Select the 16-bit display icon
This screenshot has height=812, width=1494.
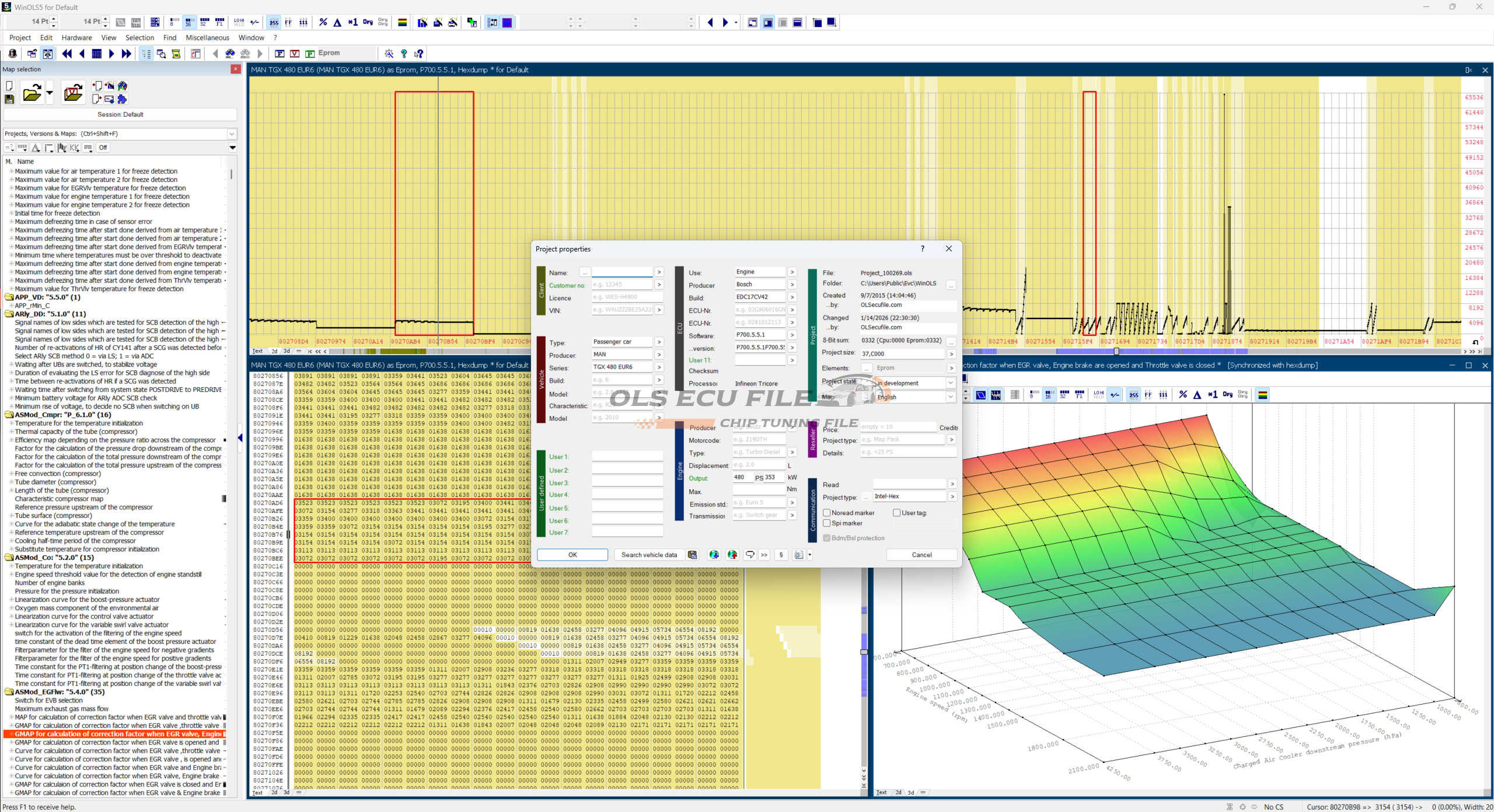coord(189,23)
